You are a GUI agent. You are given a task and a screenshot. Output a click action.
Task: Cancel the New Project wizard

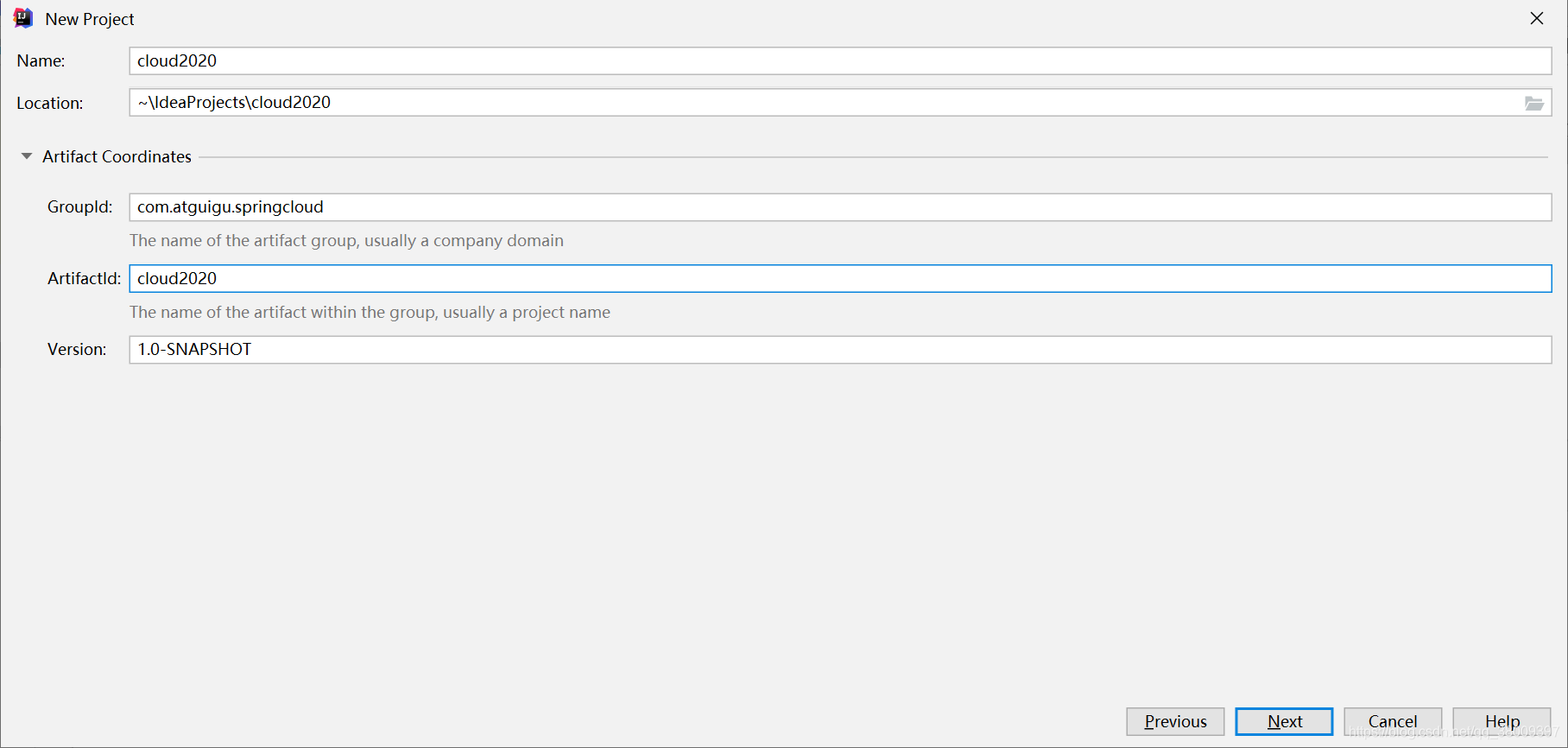(x=1393, y=721)
